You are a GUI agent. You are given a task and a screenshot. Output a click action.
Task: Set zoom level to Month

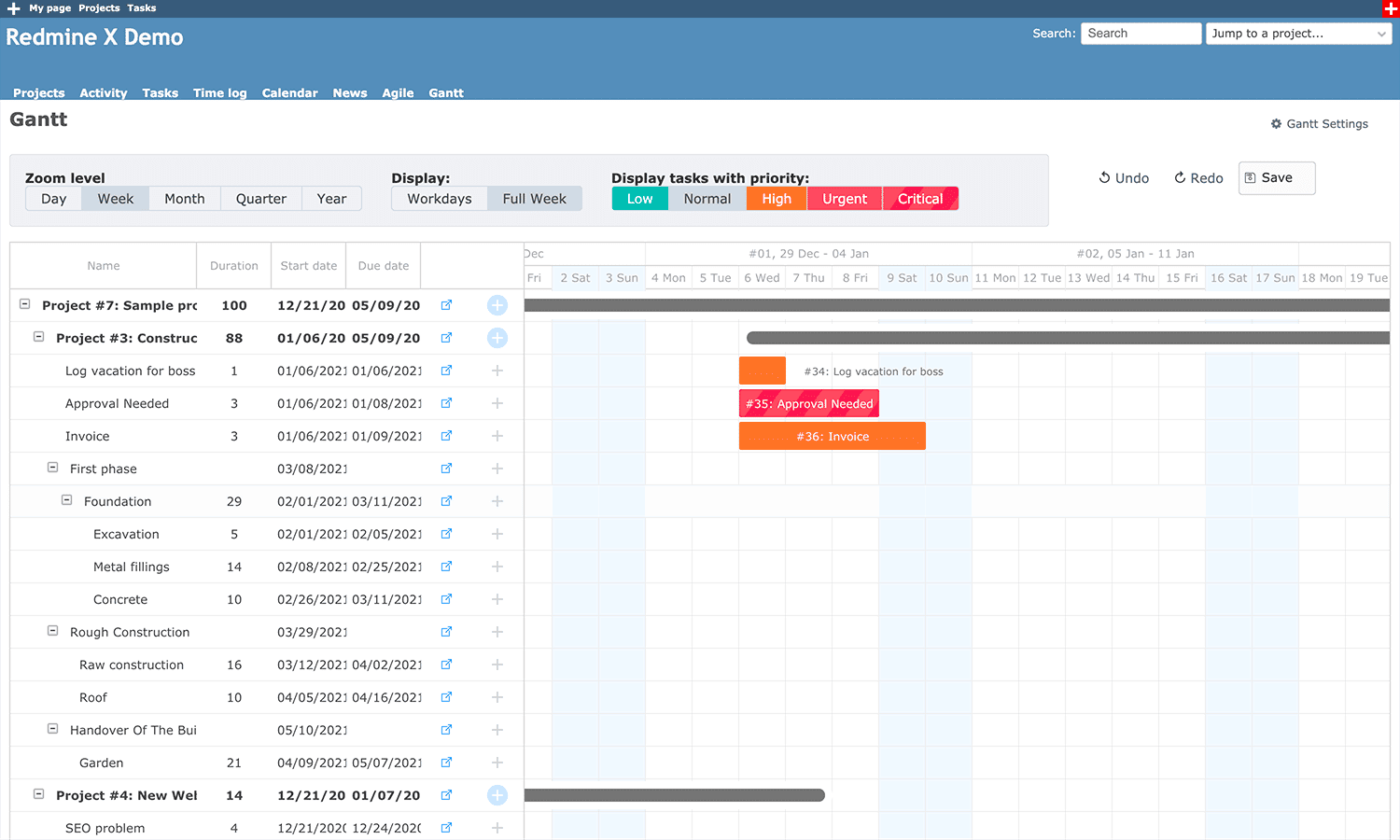184,198
